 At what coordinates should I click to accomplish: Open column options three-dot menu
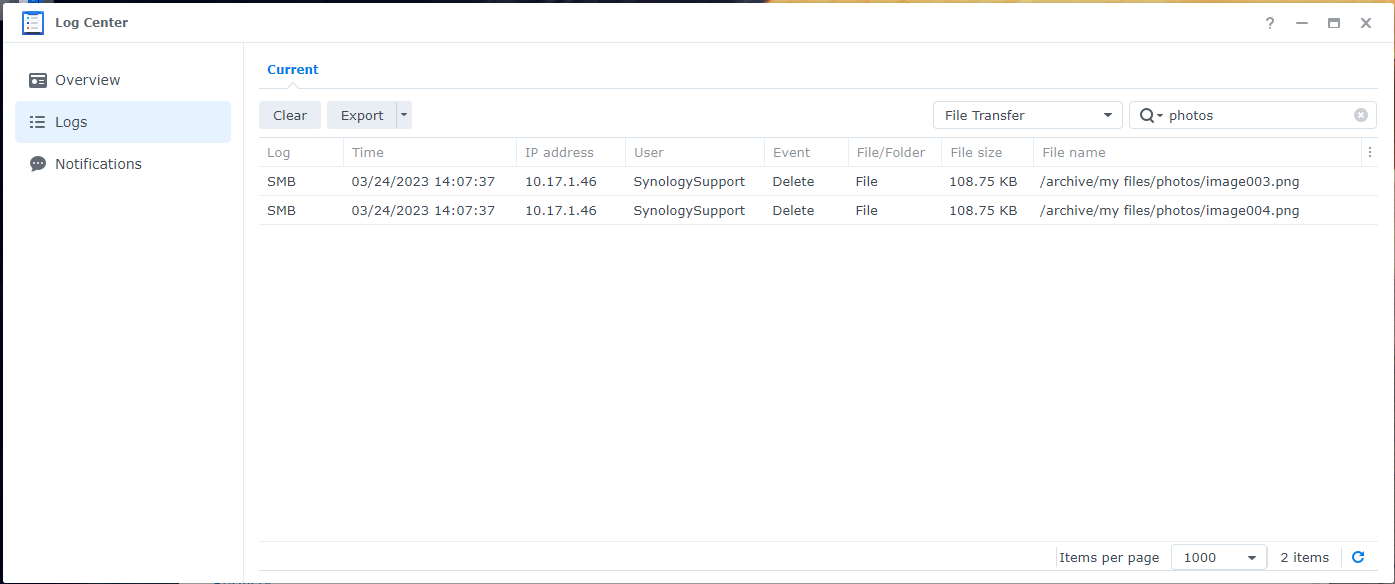pos(1369,153)
